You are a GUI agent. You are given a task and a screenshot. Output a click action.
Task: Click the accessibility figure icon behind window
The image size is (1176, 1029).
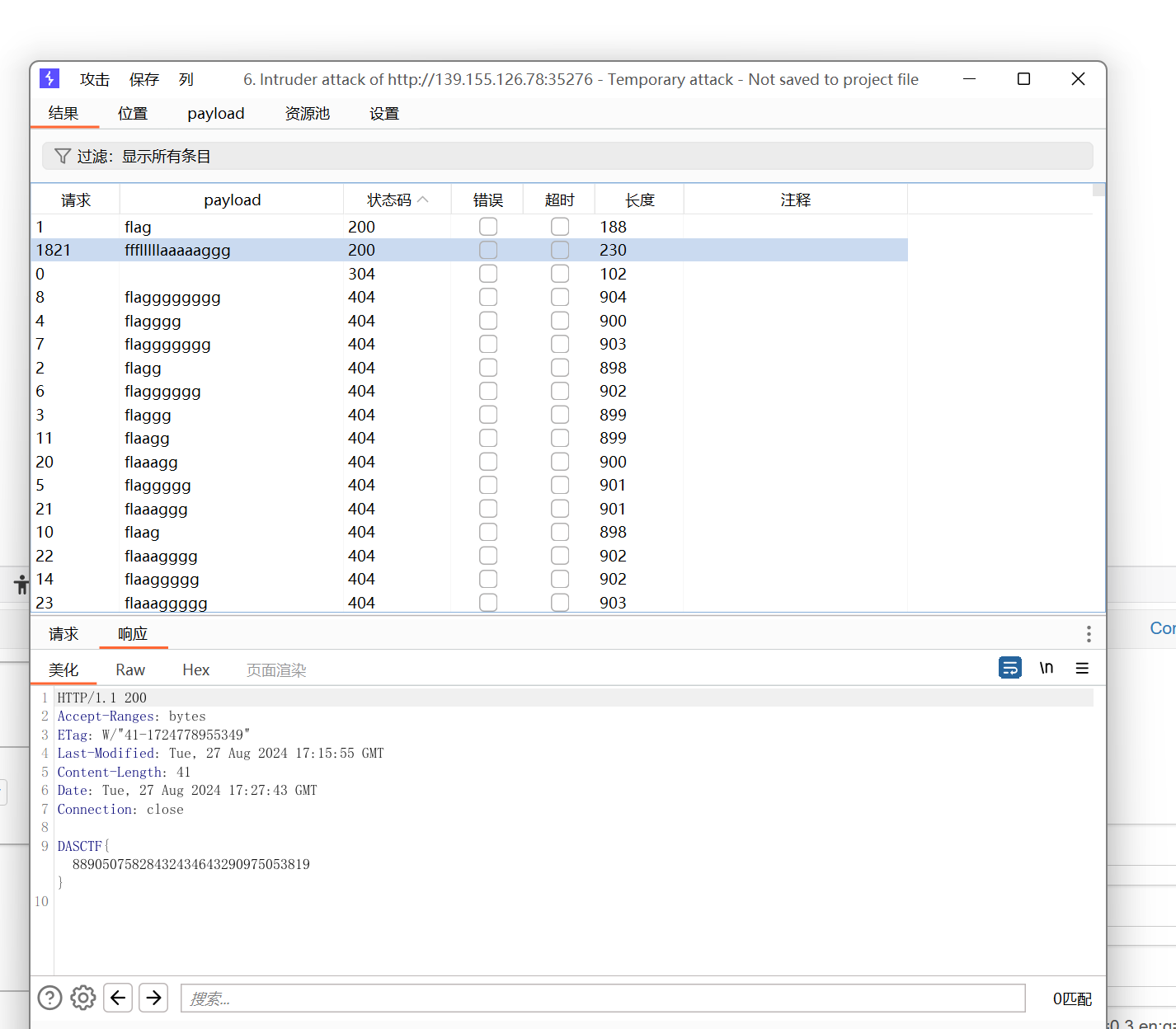click(21, 585)
